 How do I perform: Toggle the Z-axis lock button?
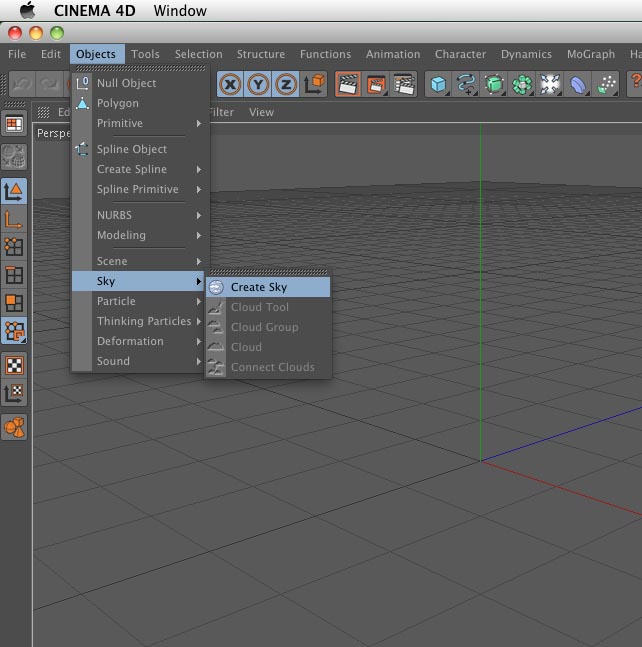point(286,85)
